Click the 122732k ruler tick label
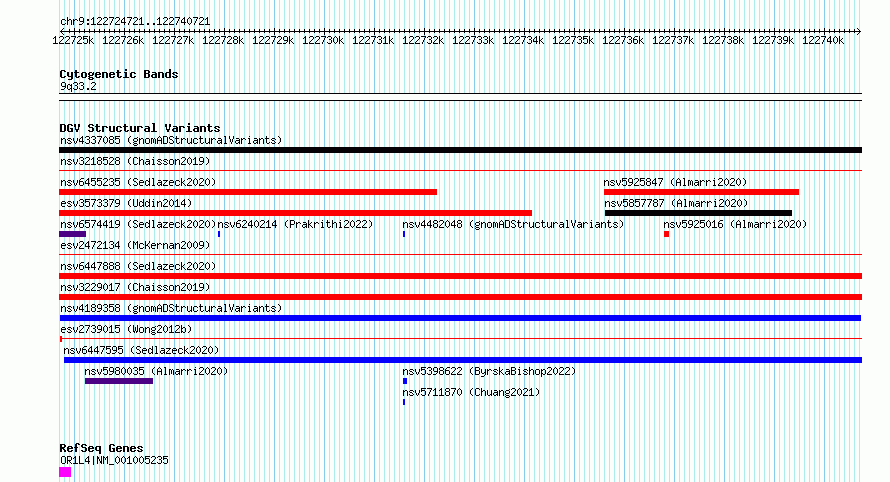 click(x=423, y=41)
